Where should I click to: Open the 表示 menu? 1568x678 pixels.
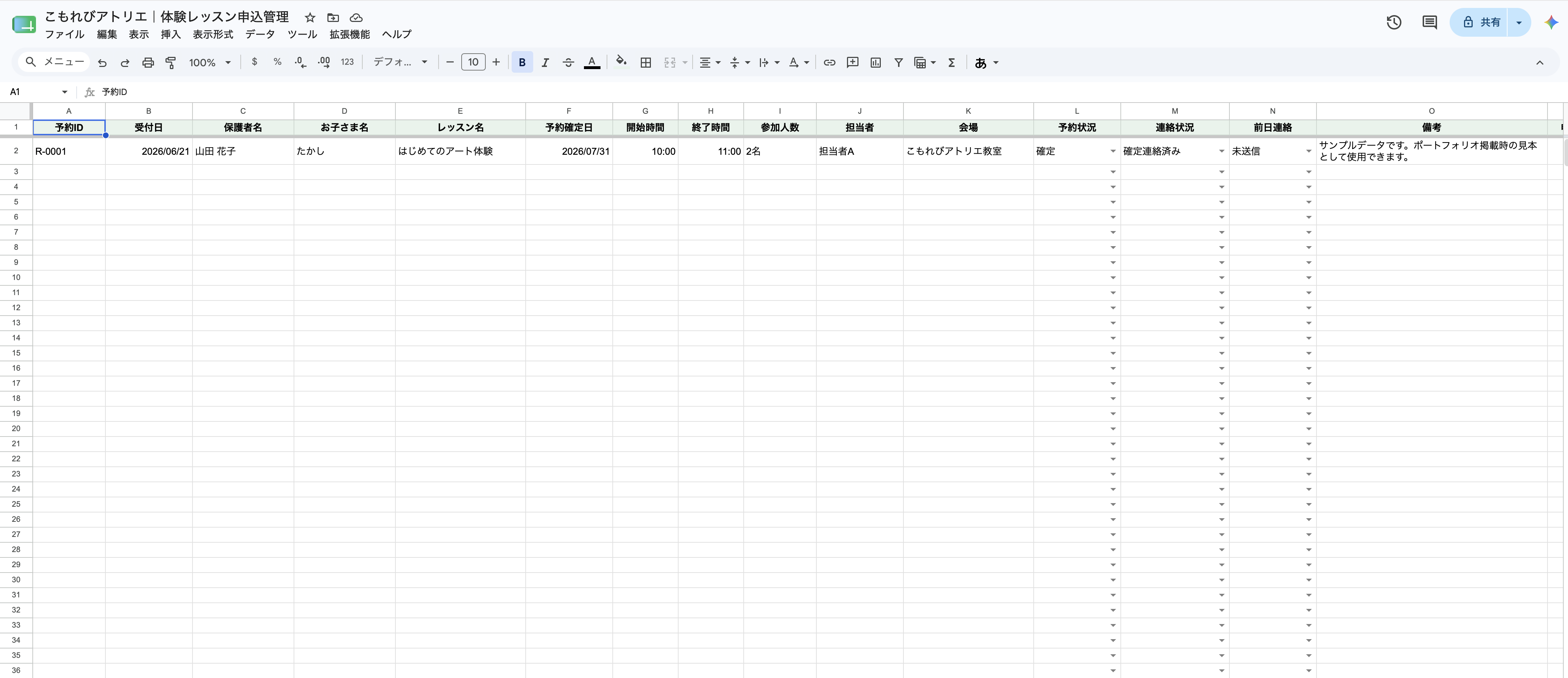click(x=139, y=34)
